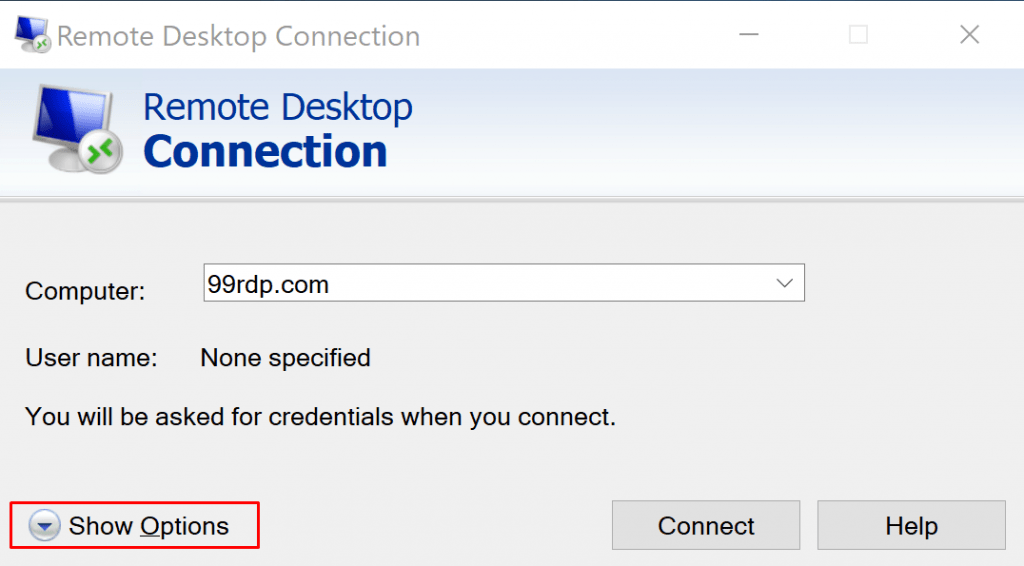Click the "Remote Desktop" banner text line
Image resolution: width=1024 pixels, height=566 pixels.
click(277, 107)
